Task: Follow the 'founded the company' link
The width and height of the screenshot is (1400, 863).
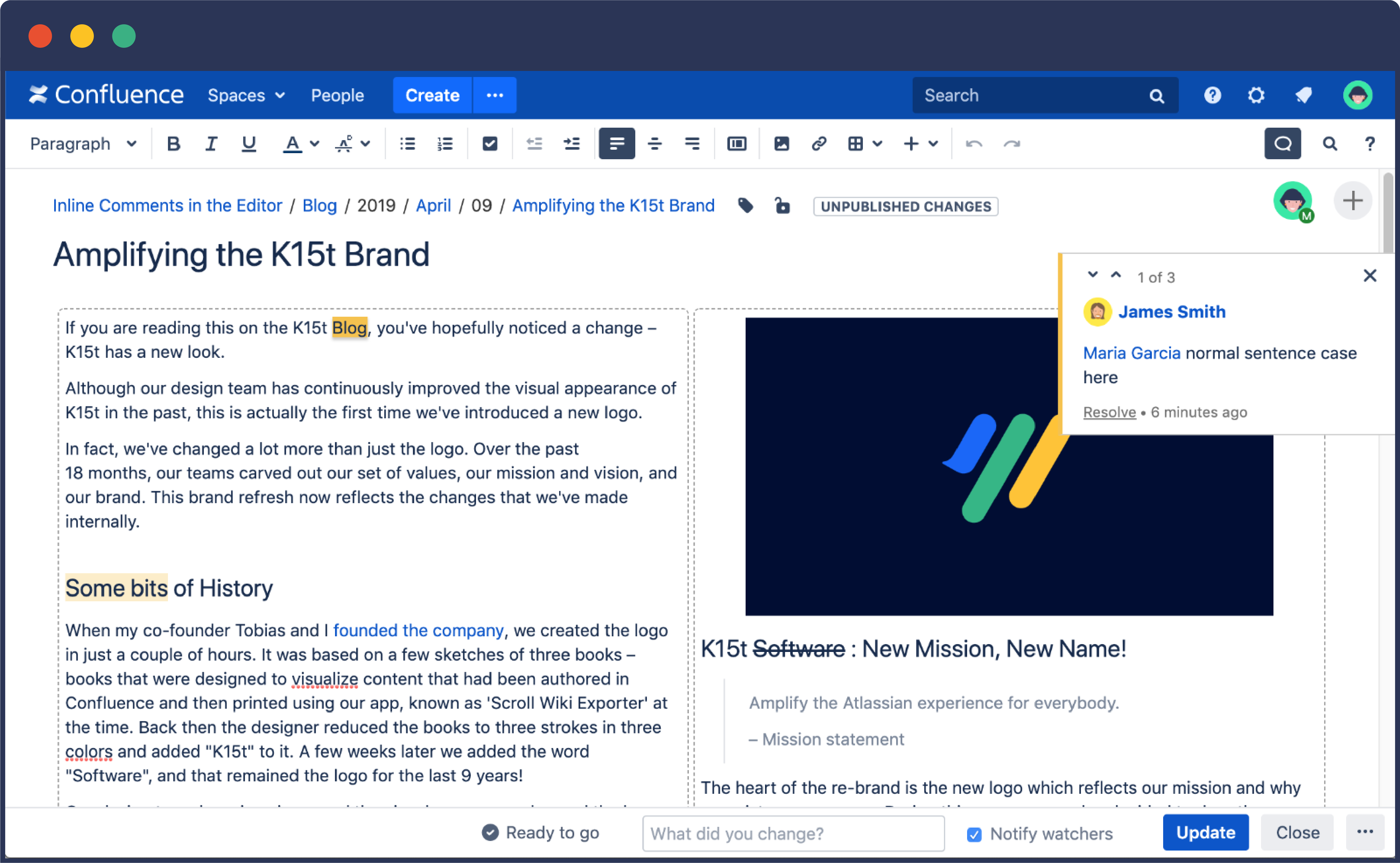Action: pyautogui.click(x=418, y=630)
